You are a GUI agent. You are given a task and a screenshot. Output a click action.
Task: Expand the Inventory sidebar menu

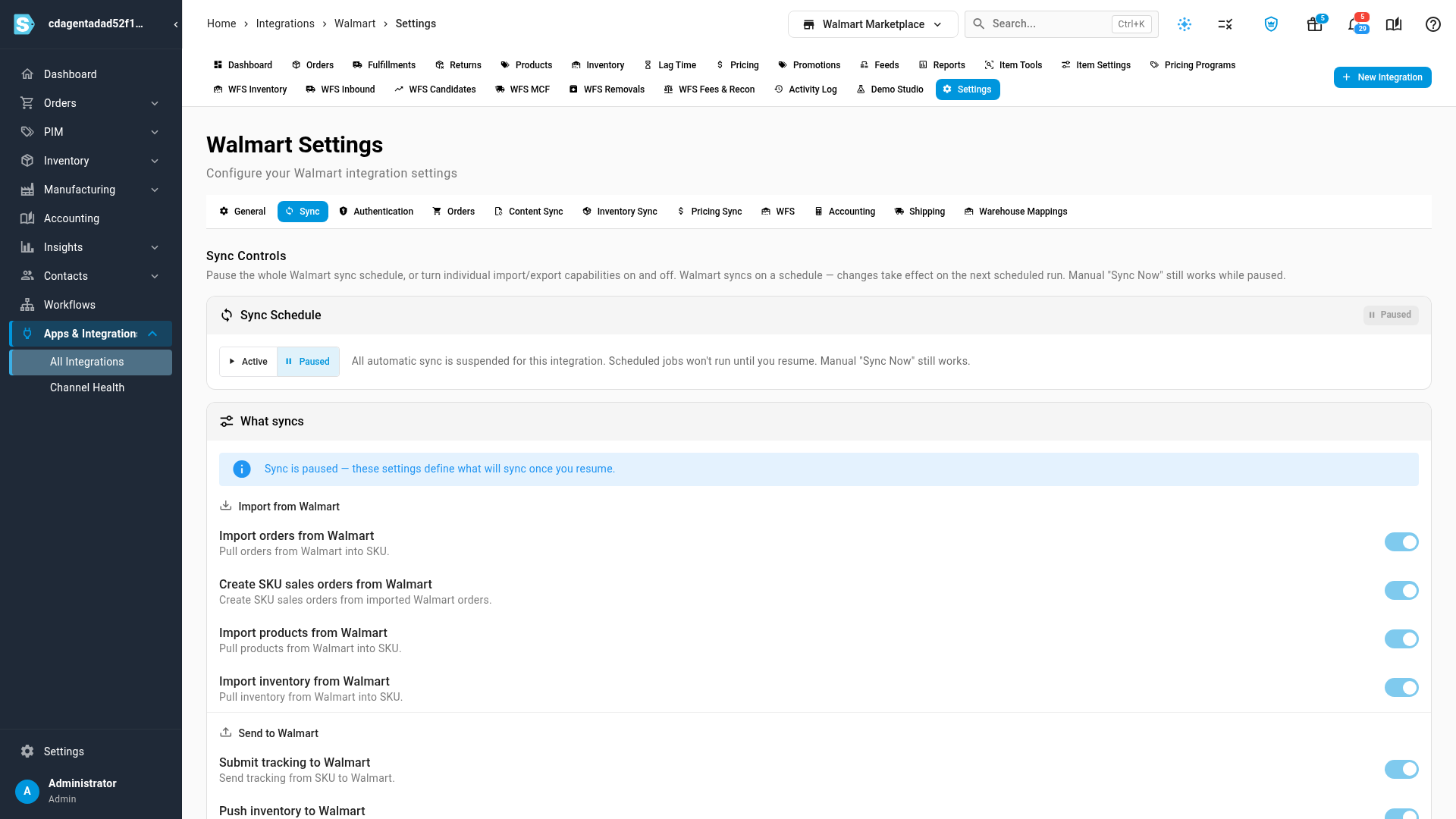(91, 161)
